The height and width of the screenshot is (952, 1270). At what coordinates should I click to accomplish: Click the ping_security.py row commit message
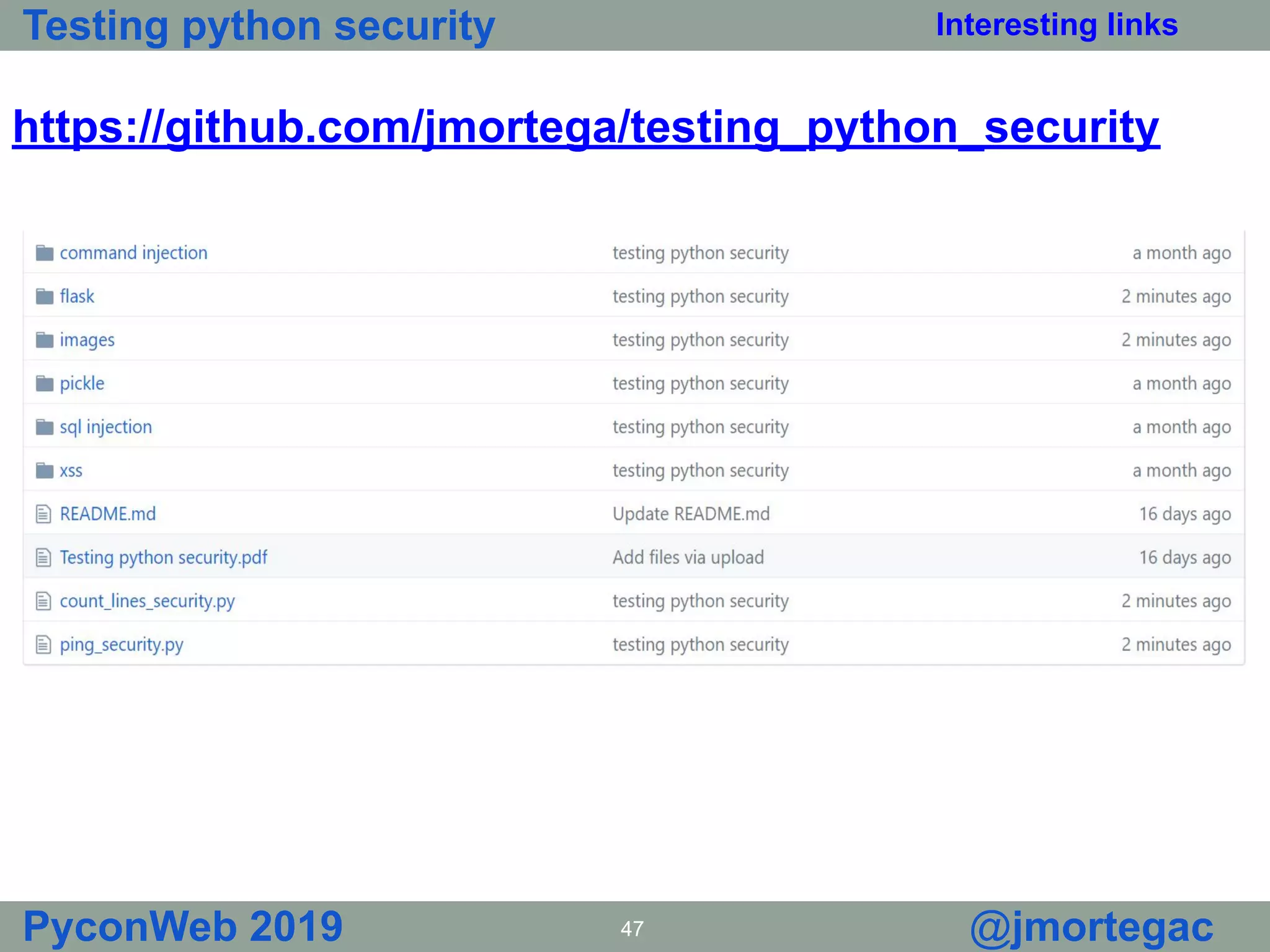click(701, 645)
